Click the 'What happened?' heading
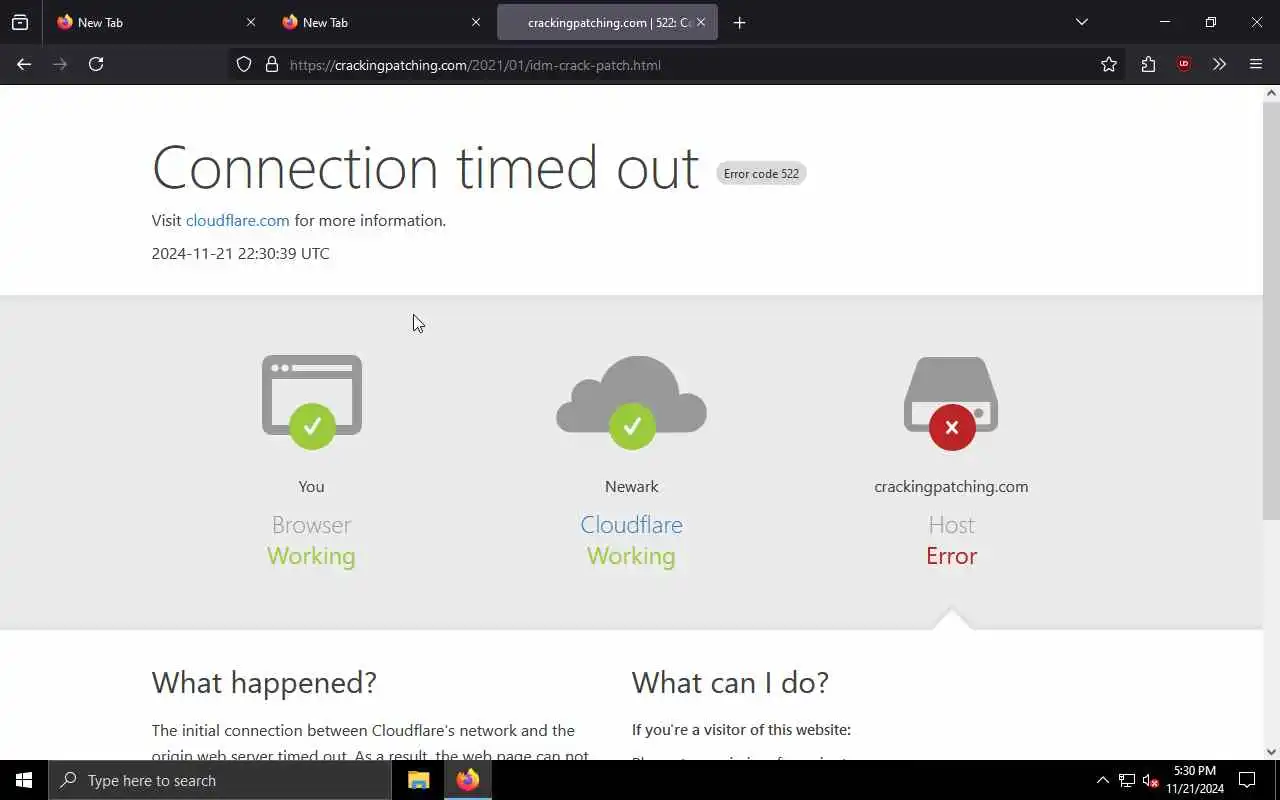This screenshot has width=1280, height=800. (x=264, y=683)
